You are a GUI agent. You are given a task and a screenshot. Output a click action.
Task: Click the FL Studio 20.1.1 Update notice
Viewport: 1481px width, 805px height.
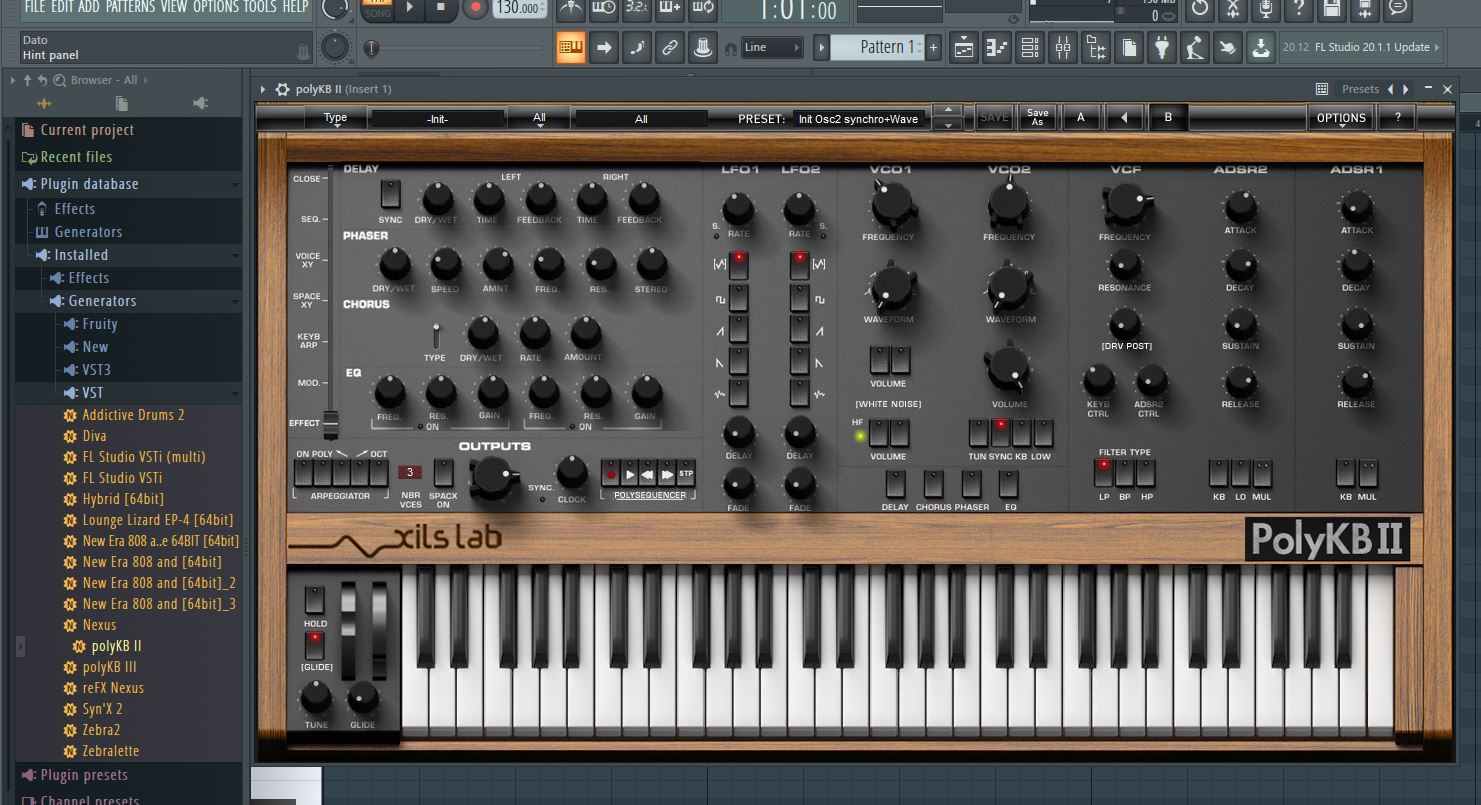point(1361,47)
